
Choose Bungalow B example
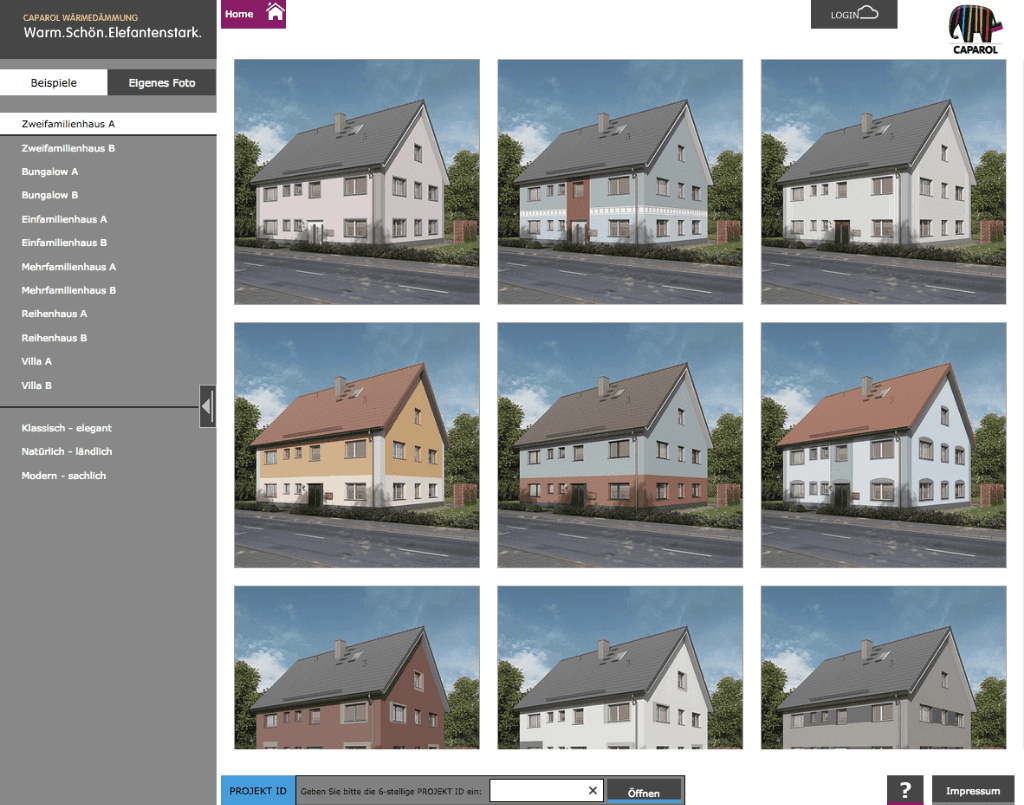coord(50,195)
